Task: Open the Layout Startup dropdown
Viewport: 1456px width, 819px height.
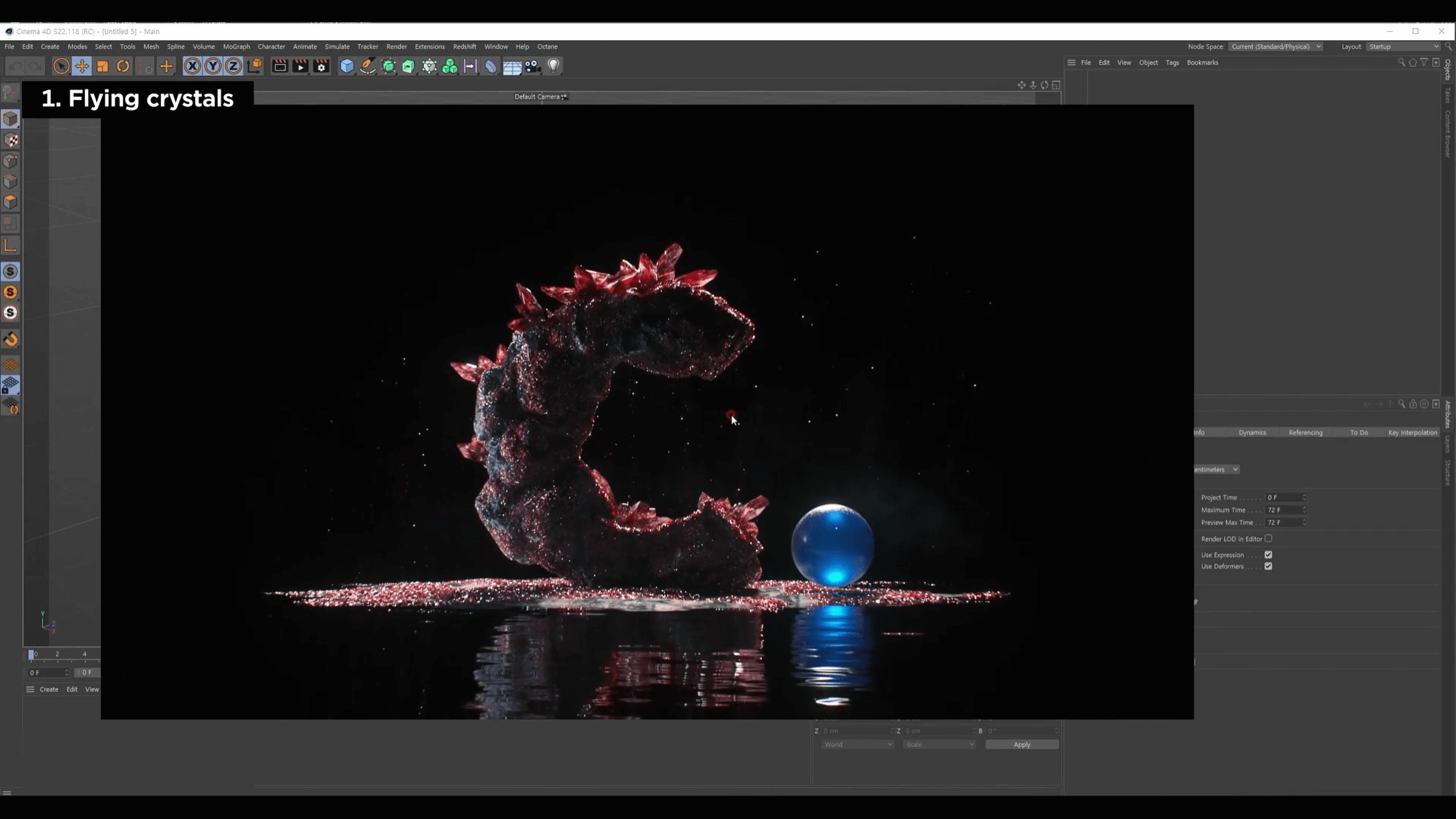Action: coord(1403,47)
